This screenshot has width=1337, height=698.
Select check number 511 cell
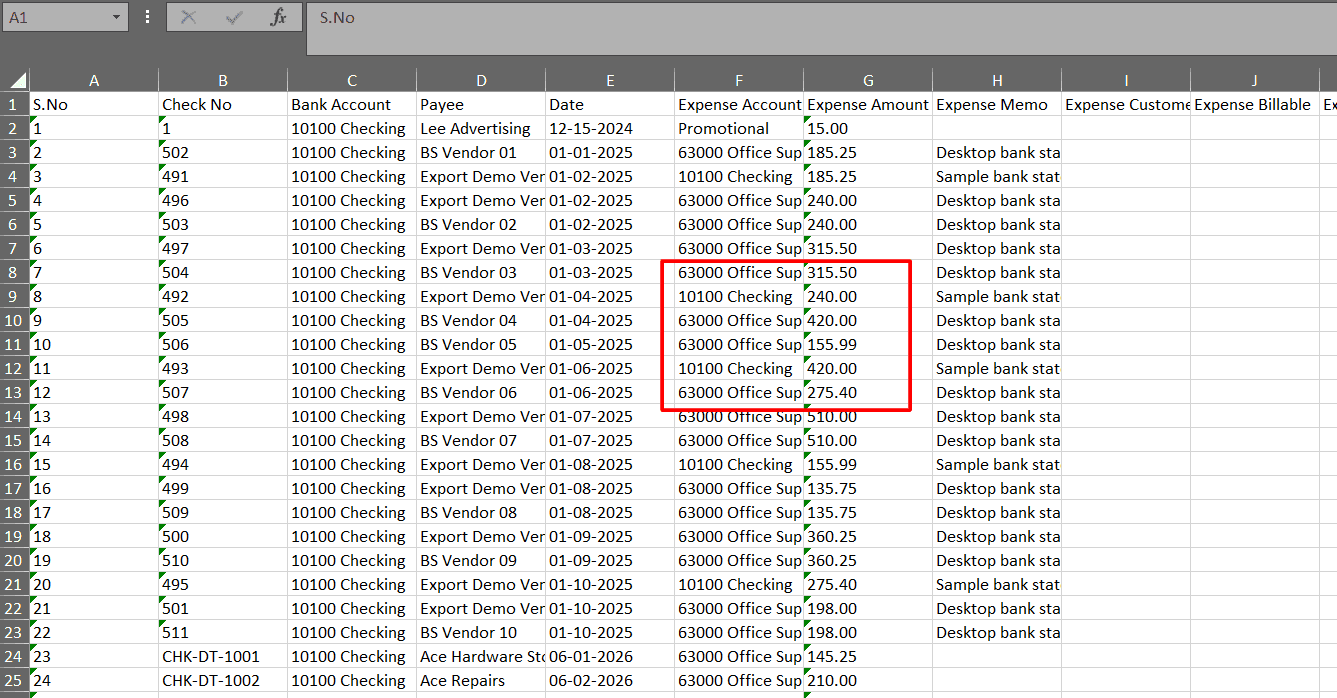click(x=223, y=633)
